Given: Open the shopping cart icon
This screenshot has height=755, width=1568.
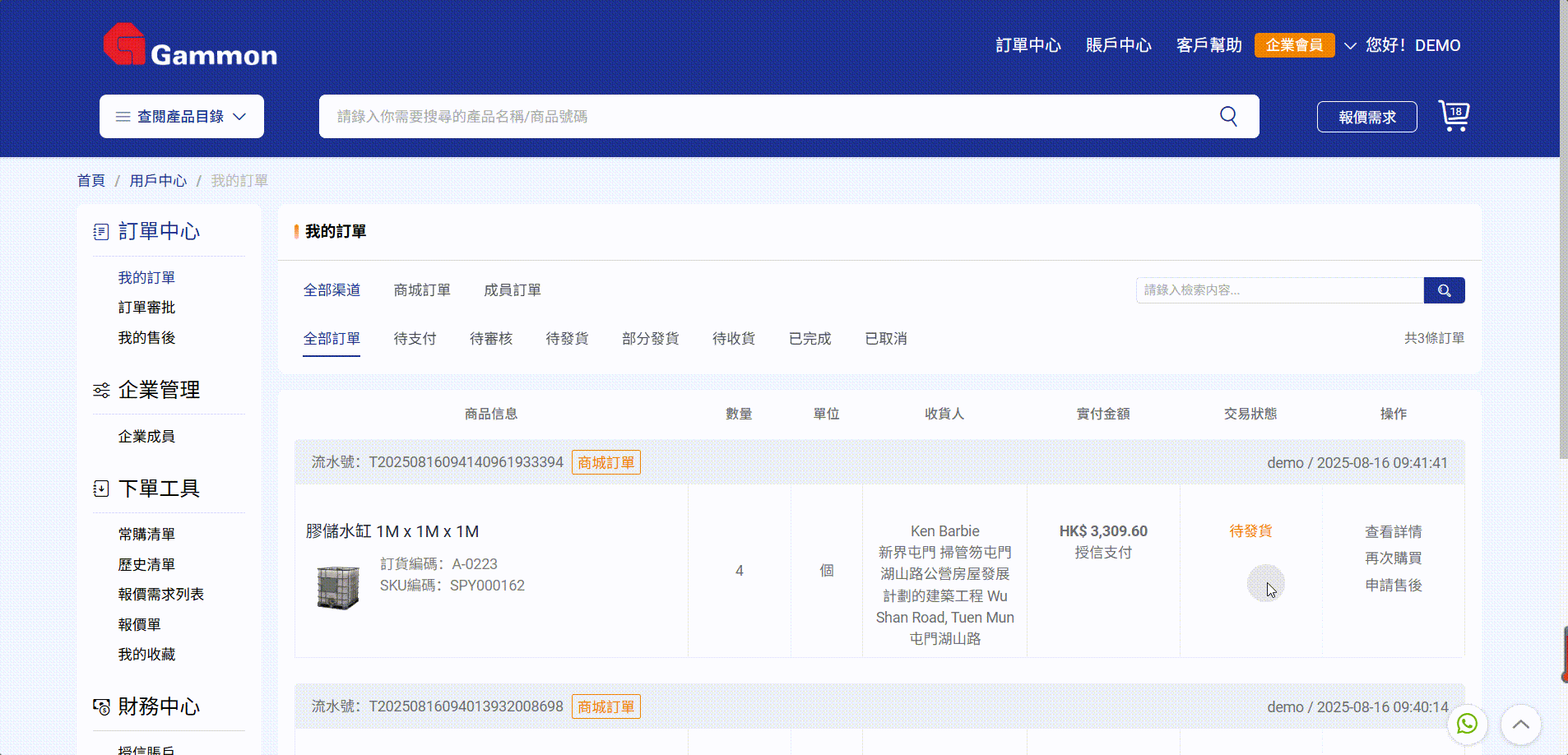Looking at the screenshot, I should pos(1454,116).
